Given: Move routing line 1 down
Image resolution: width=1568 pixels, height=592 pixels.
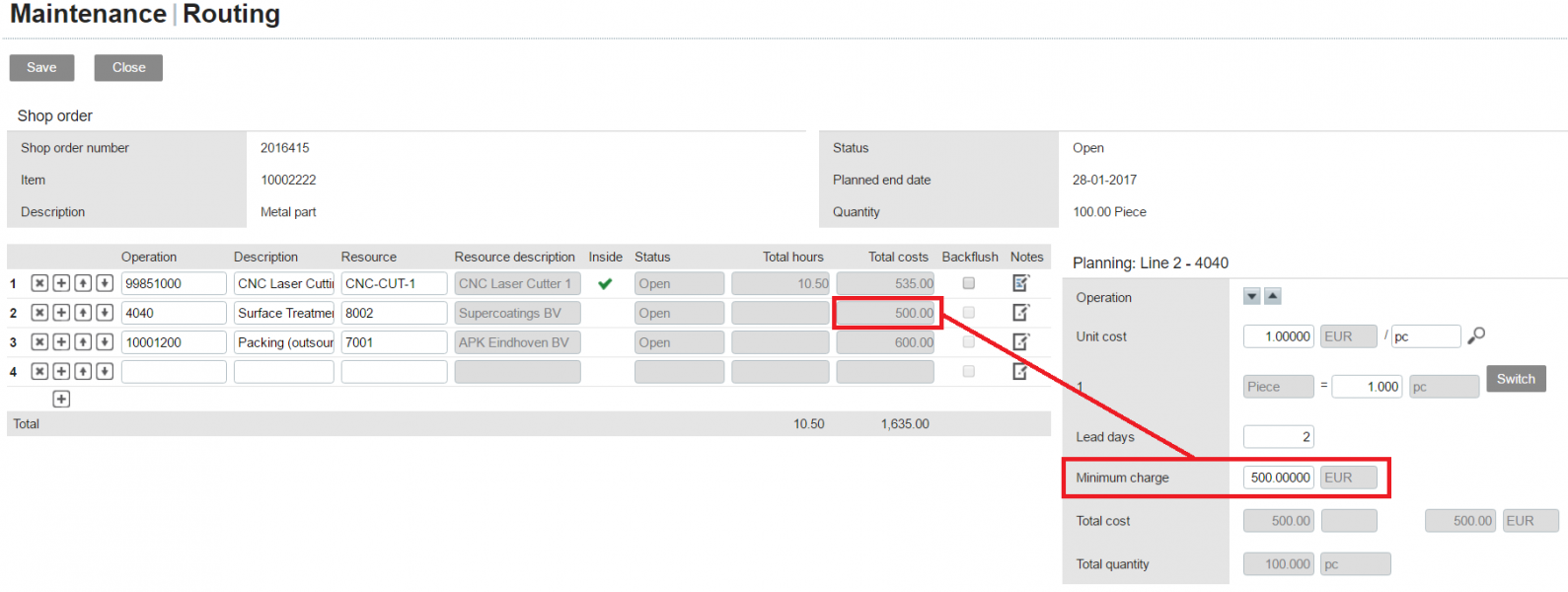Looking at the screenshot, I should 105,283.
